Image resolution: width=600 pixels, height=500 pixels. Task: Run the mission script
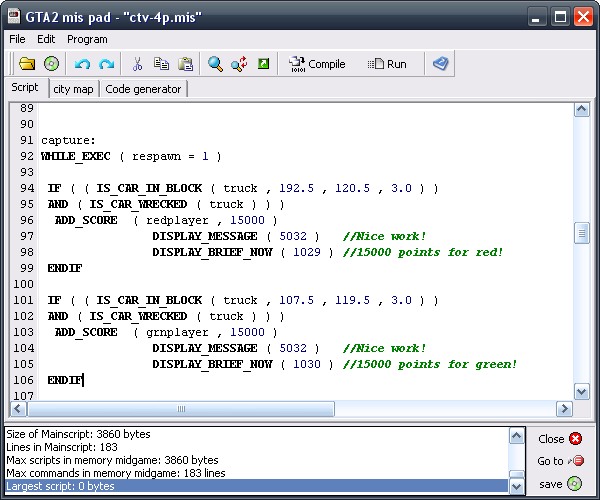387,64
